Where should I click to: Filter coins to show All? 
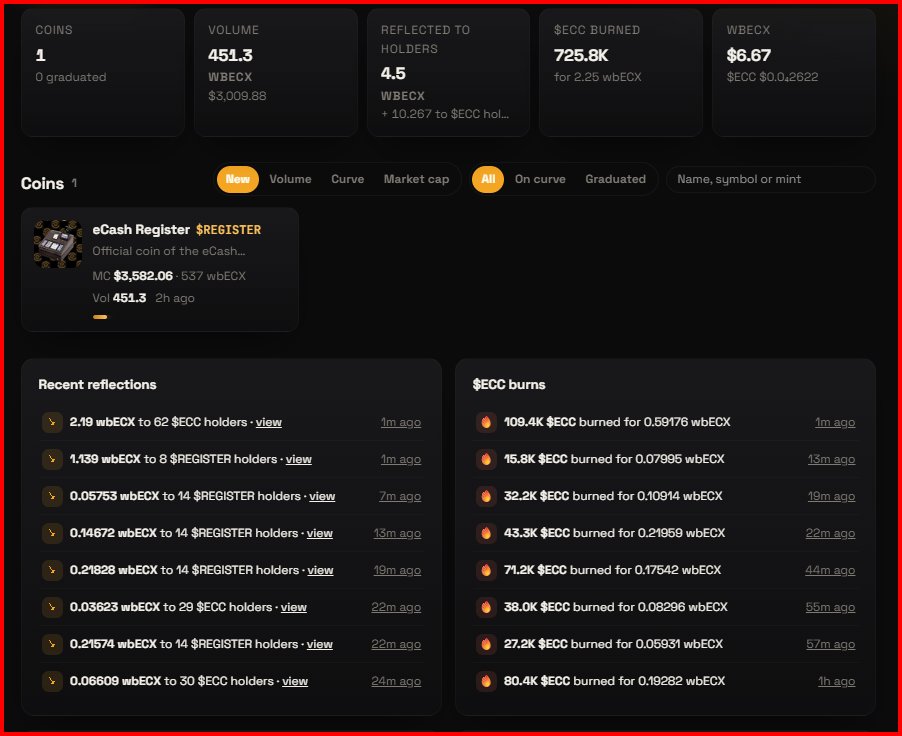488,179
